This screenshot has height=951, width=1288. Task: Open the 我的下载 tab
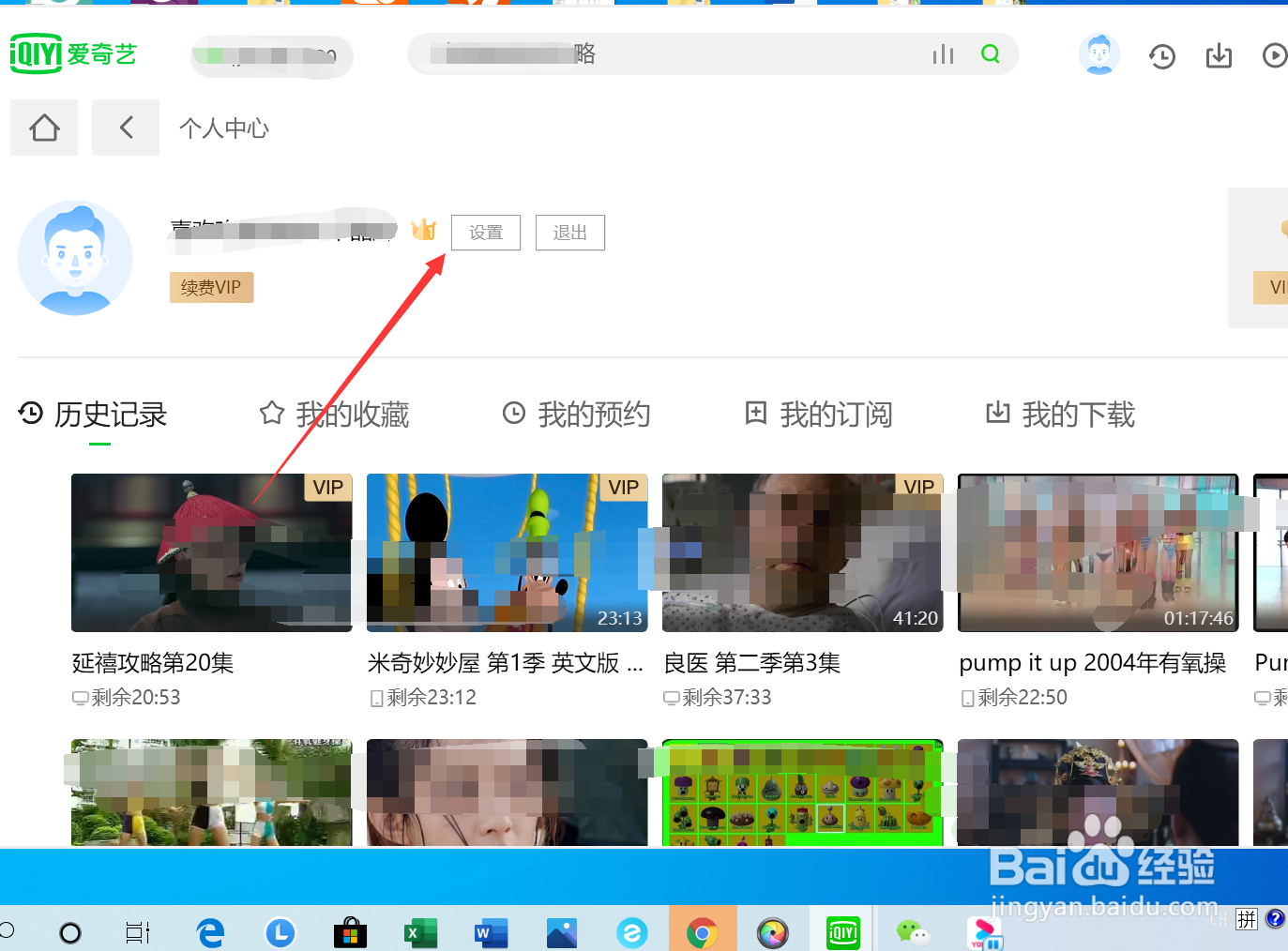pos(1060,414)
